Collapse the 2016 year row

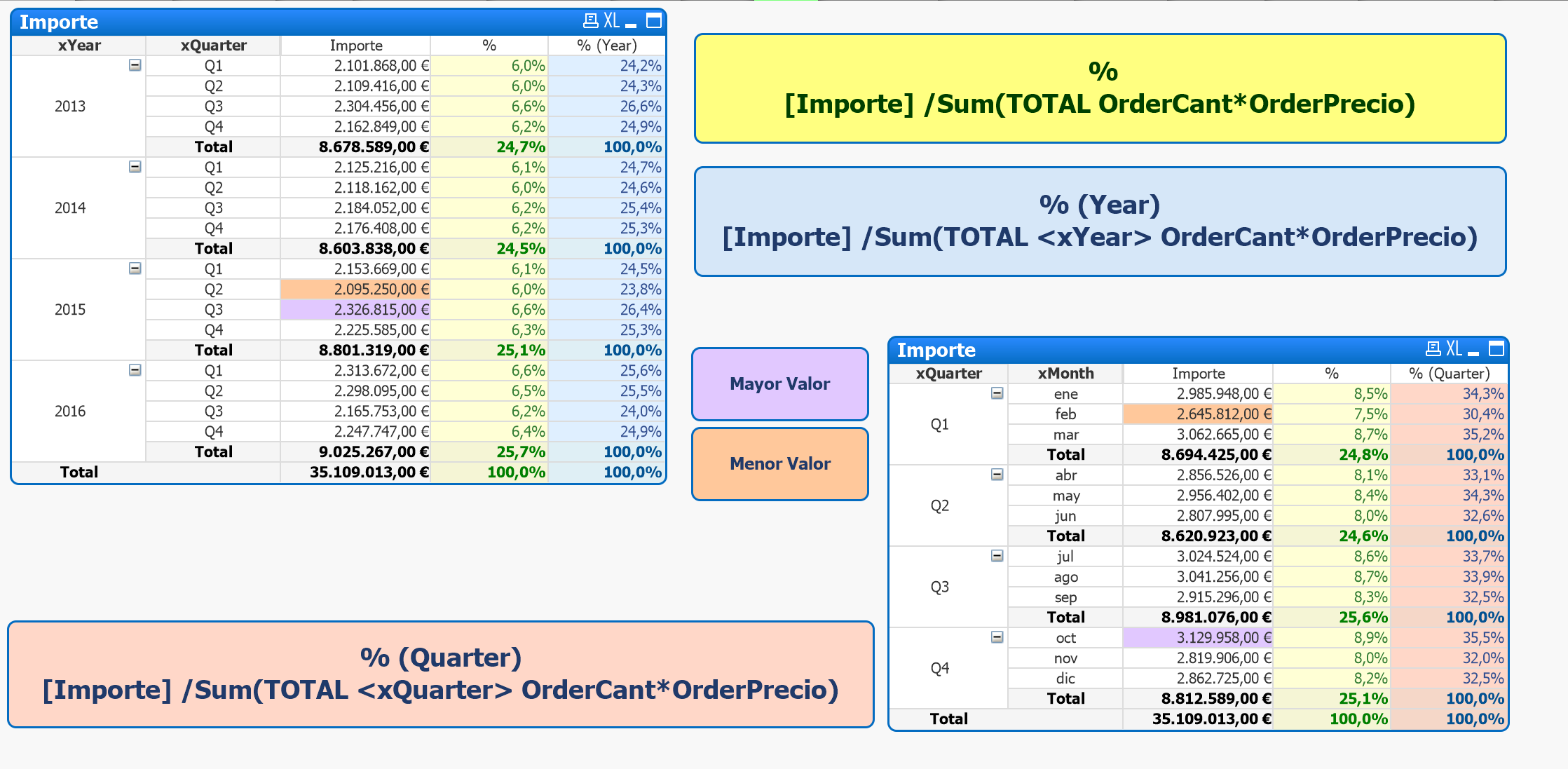click(x=135, y=370)
